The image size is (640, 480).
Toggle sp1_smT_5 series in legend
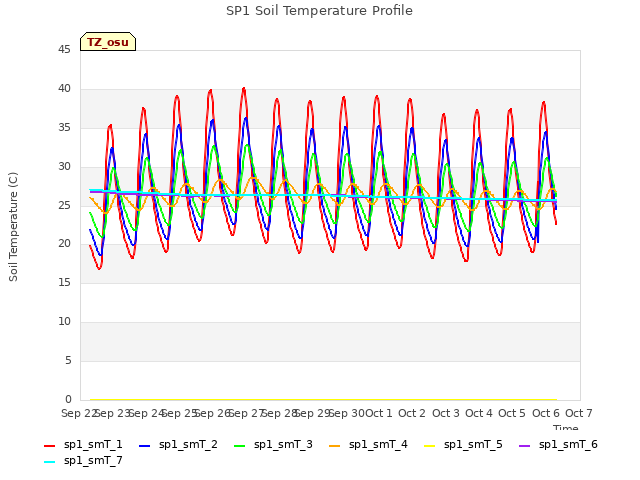click(x=463, y=444)
